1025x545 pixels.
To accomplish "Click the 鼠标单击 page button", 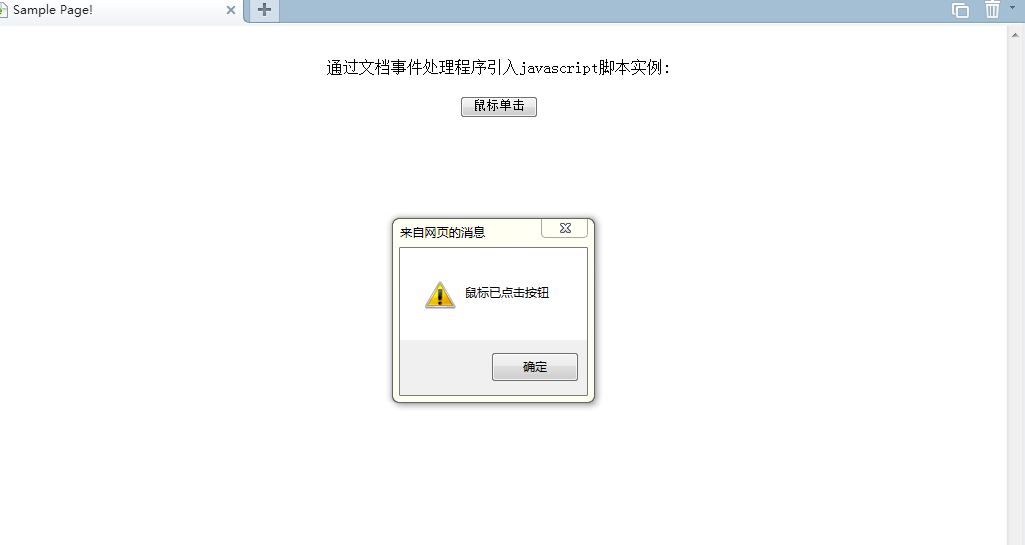I will pyautogui.click(x=499, y=107).
